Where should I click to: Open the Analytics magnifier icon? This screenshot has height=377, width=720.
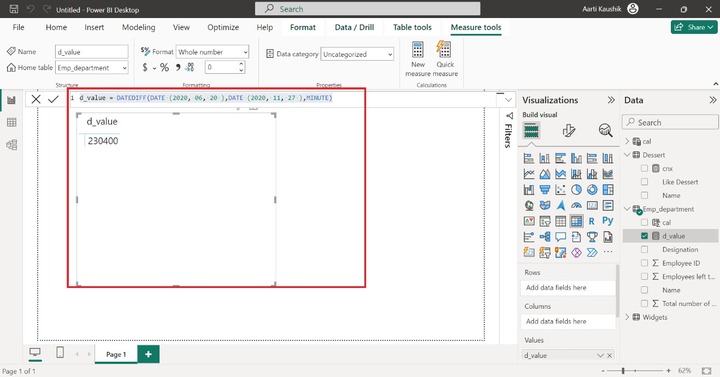coord(605,131)
